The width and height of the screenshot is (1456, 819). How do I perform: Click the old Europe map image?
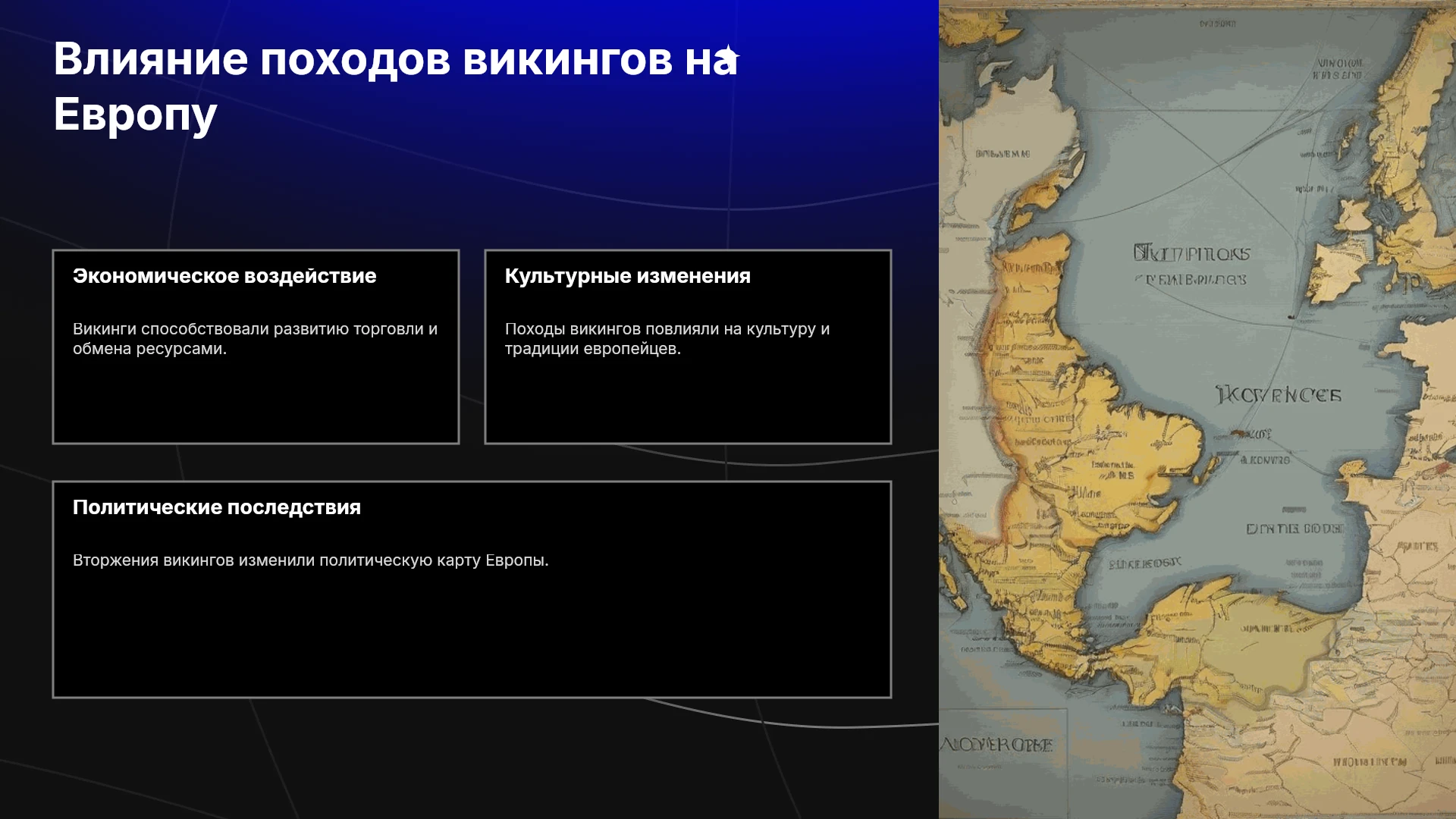click(x=1197, y=409)
